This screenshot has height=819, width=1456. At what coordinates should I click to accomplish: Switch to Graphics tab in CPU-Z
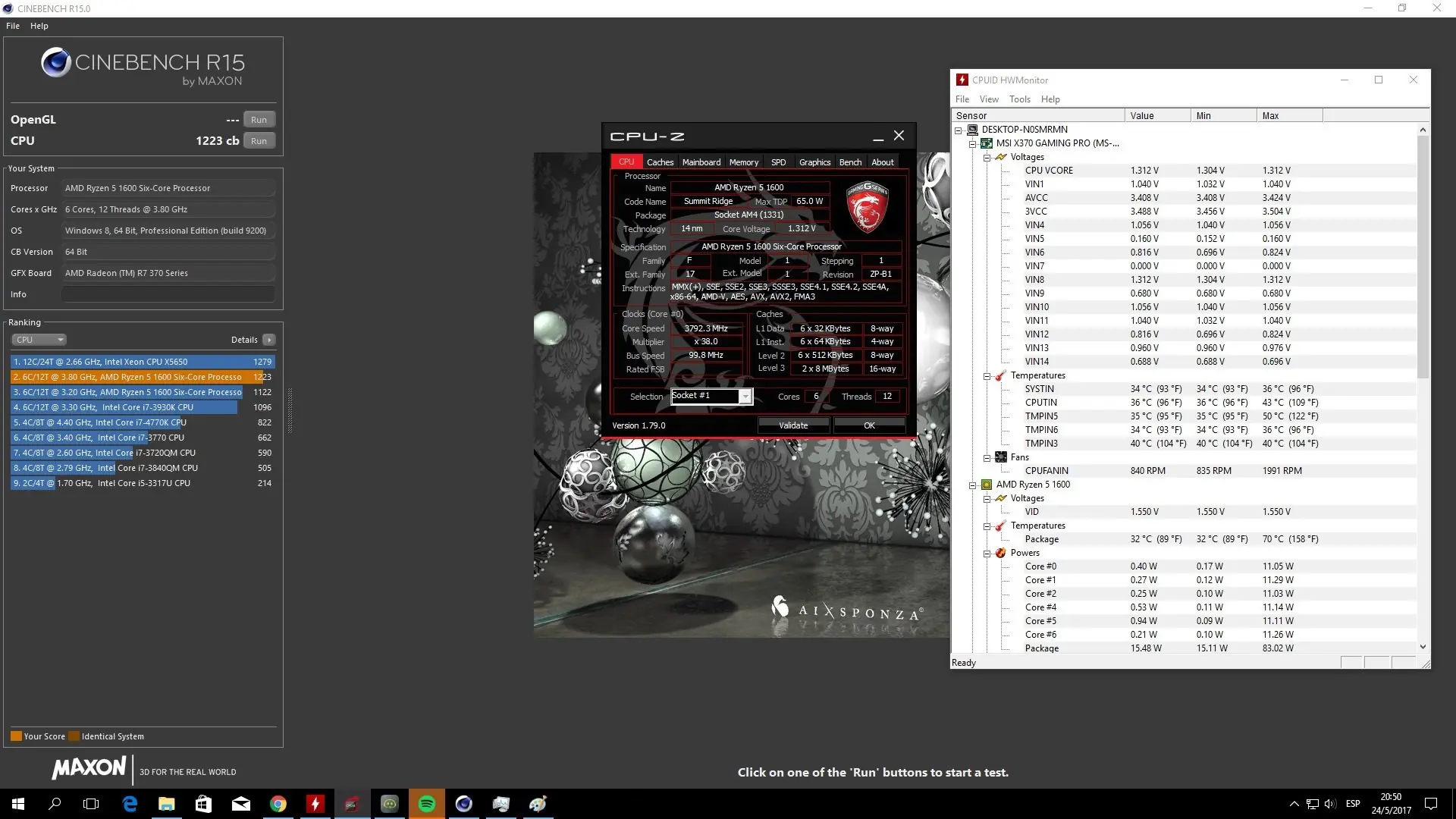click(x=815, y=162)
